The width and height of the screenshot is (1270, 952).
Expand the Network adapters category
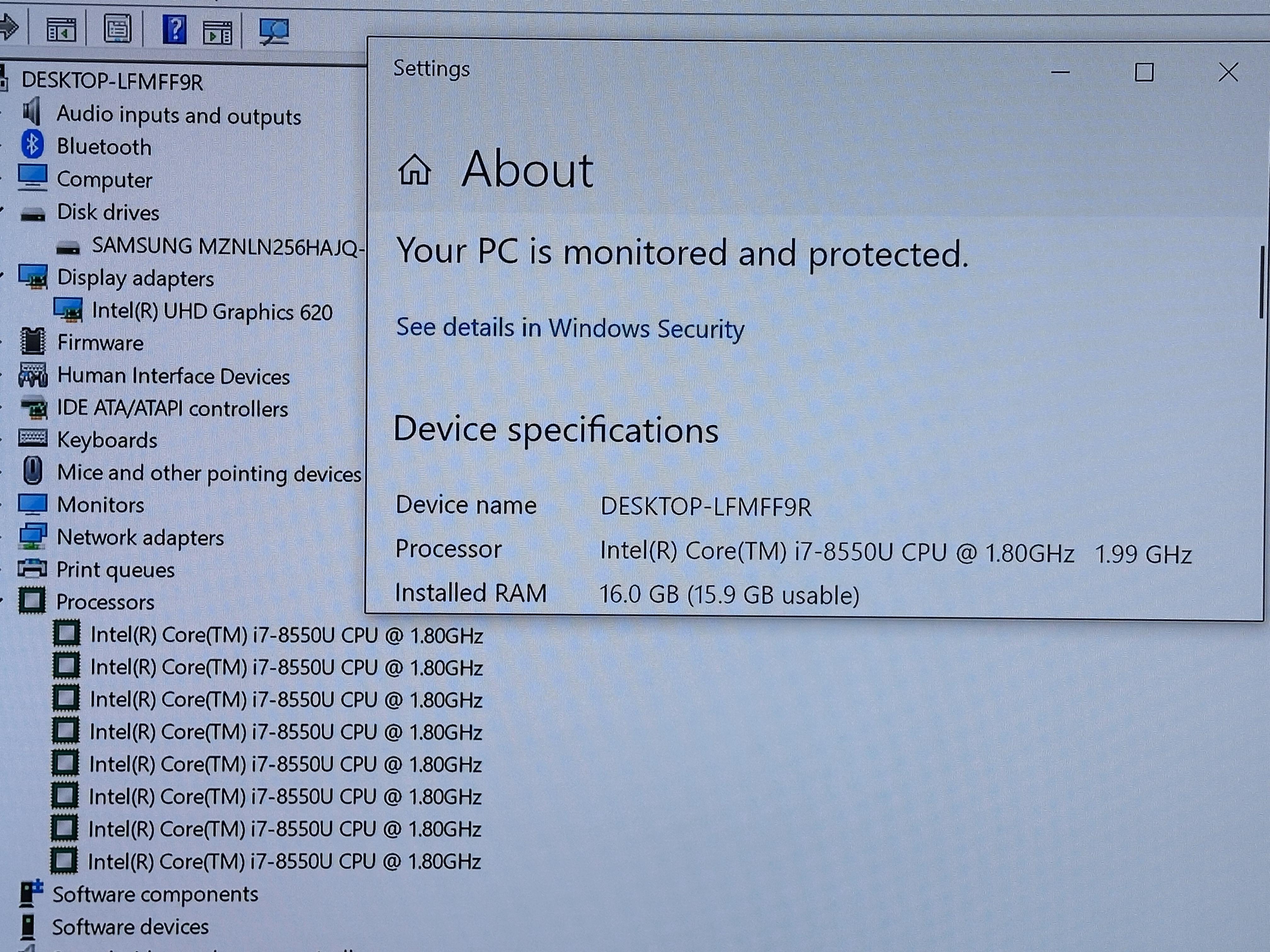140,538
